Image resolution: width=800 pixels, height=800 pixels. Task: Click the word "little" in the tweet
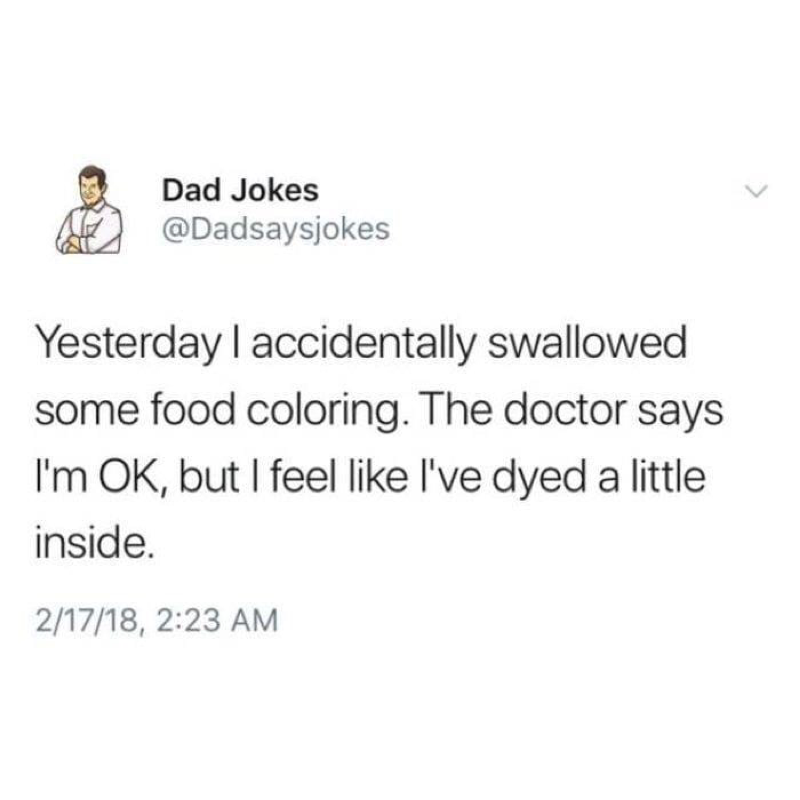click(x=669, y=477)
